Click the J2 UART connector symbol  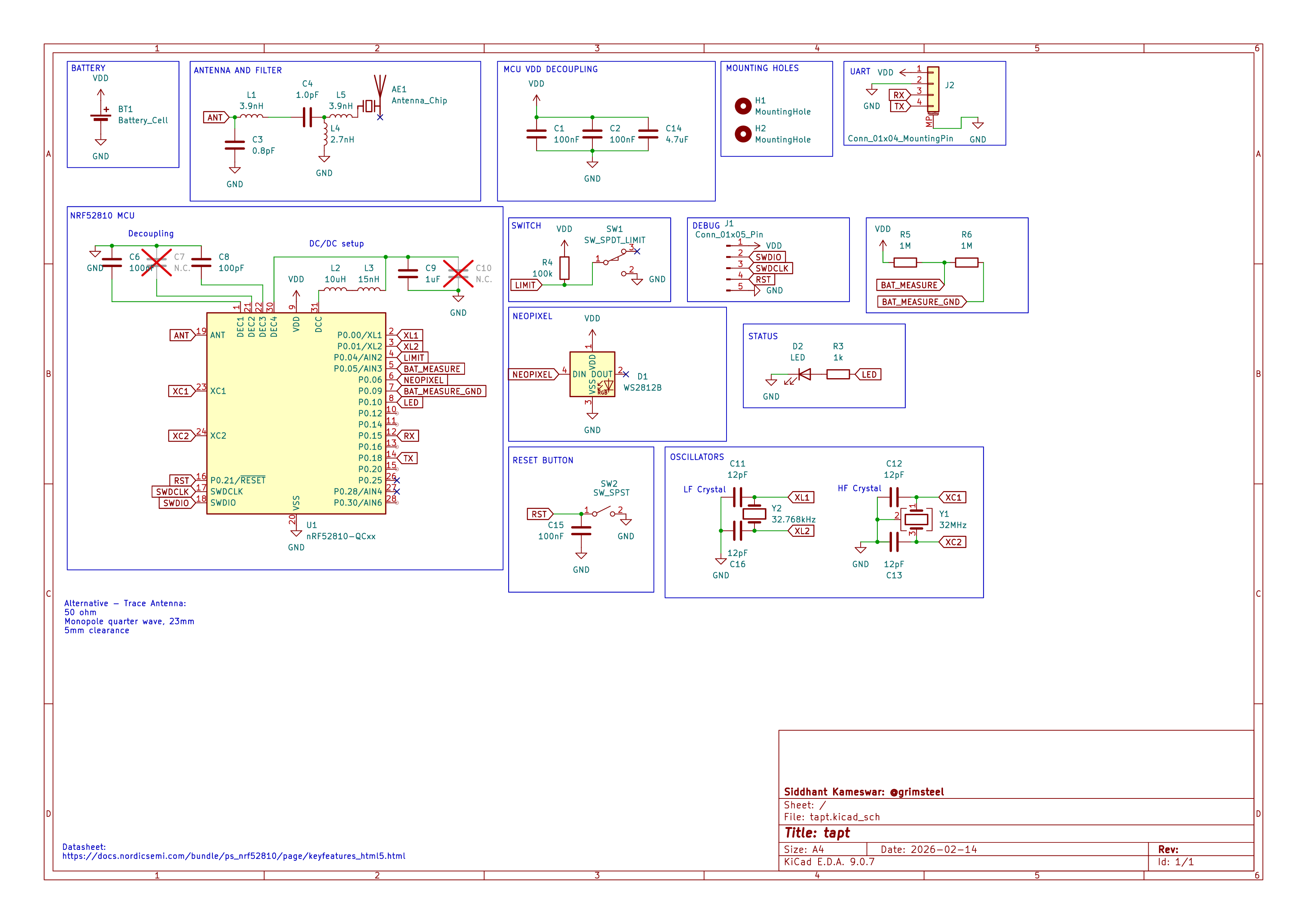933,90
